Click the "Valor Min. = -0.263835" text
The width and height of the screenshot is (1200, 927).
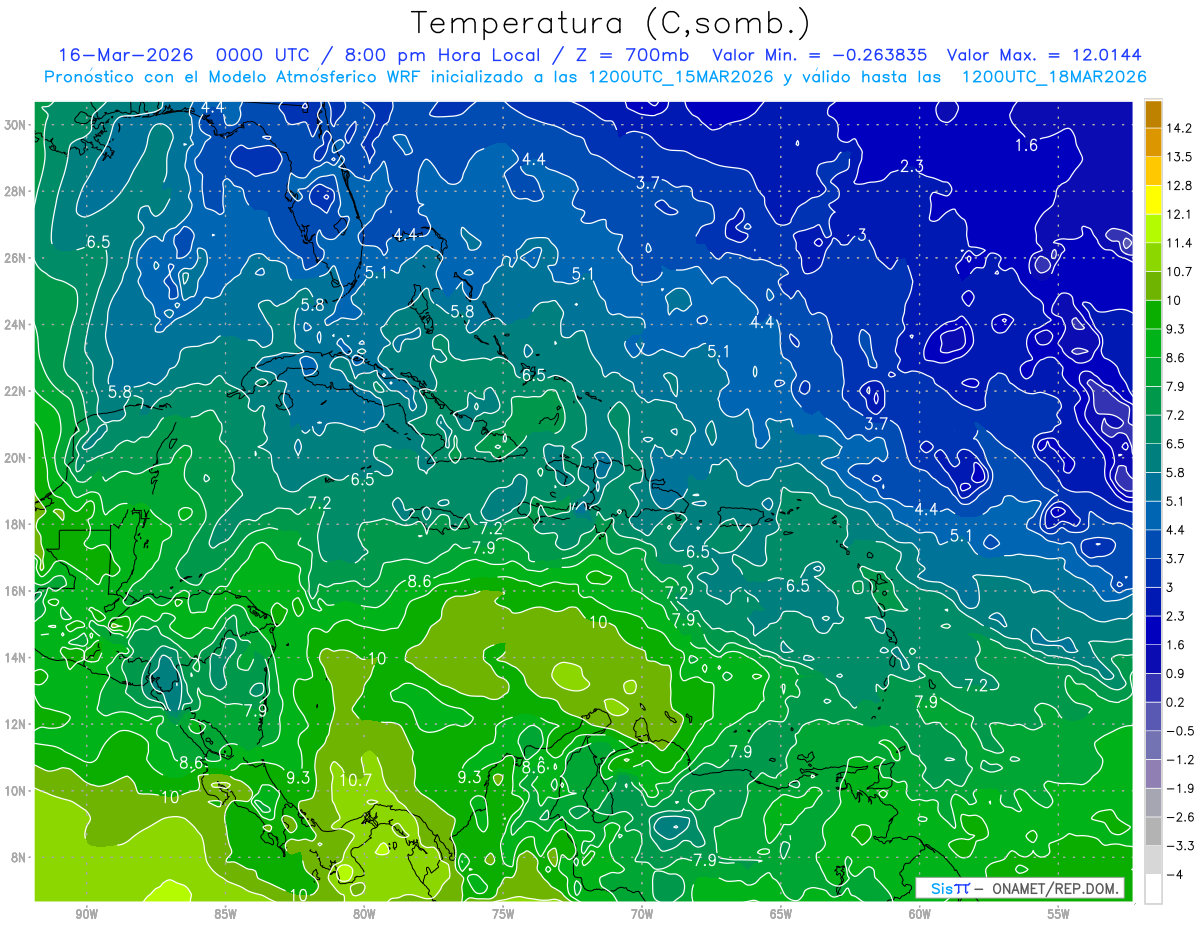(819, 55)
